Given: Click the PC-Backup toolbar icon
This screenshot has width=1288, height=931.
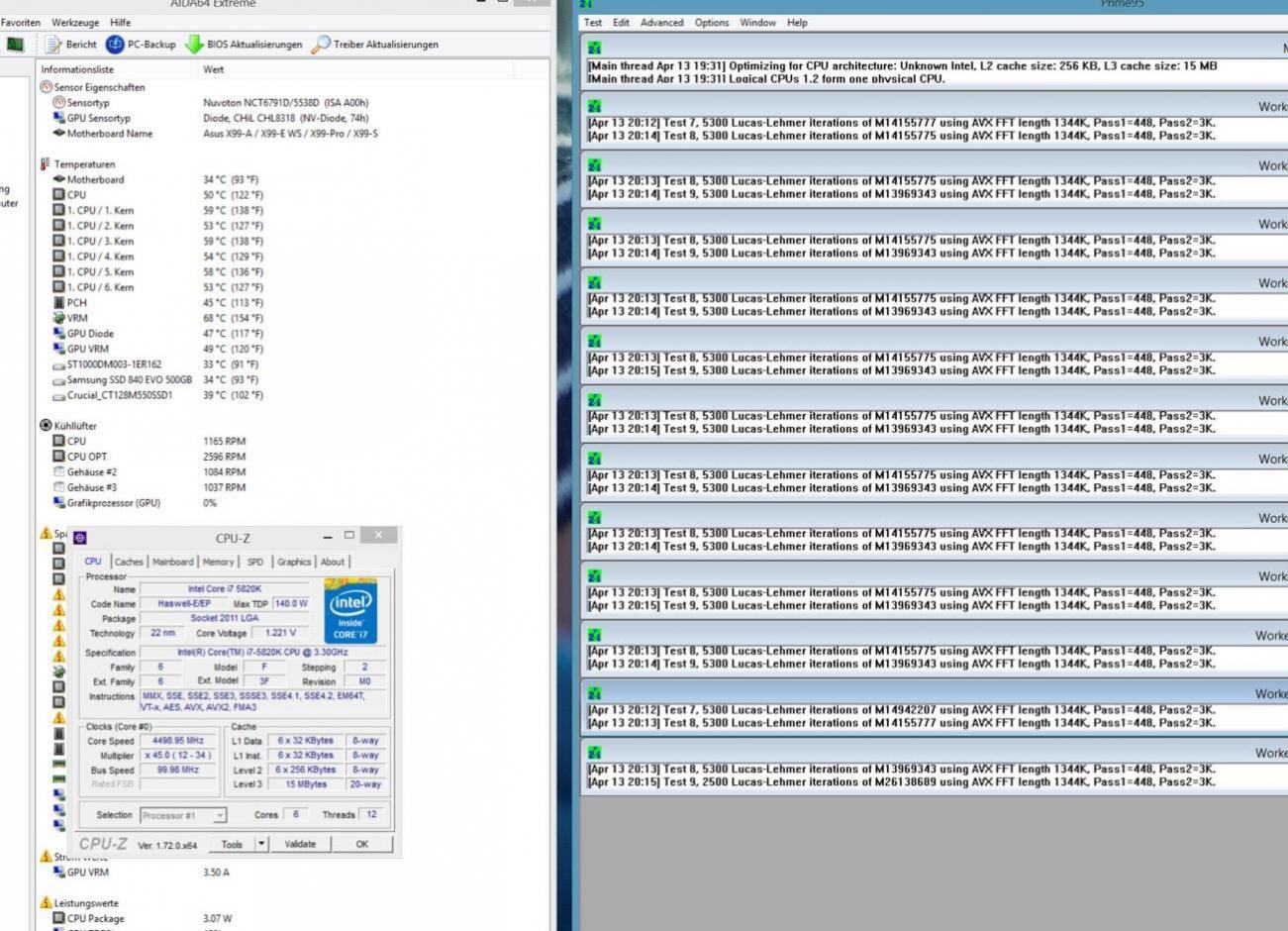Looking at the screenshot, I should [115, 45].
